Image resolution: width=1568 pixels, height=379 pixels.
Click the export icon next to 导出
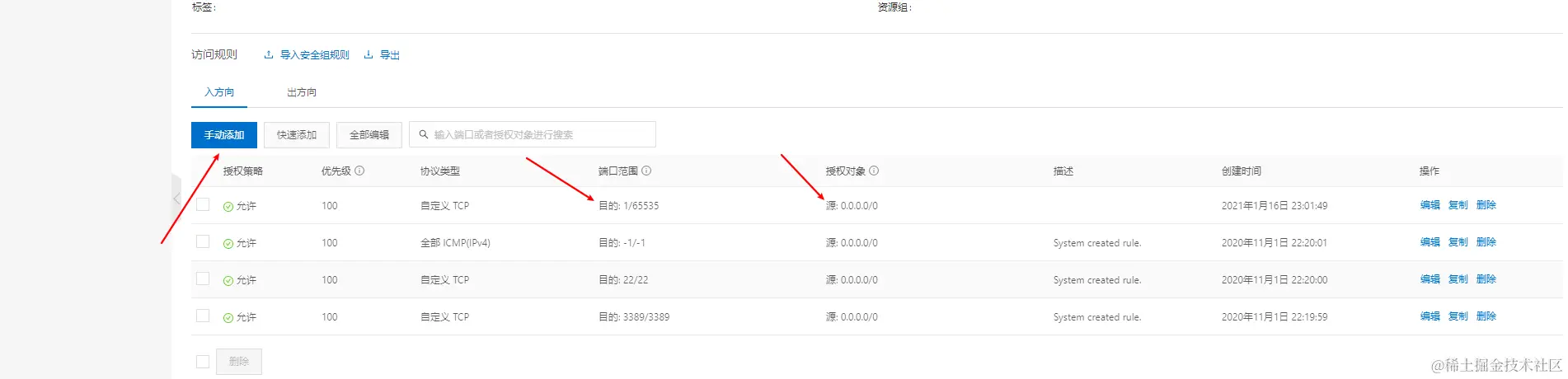(369, 54)
